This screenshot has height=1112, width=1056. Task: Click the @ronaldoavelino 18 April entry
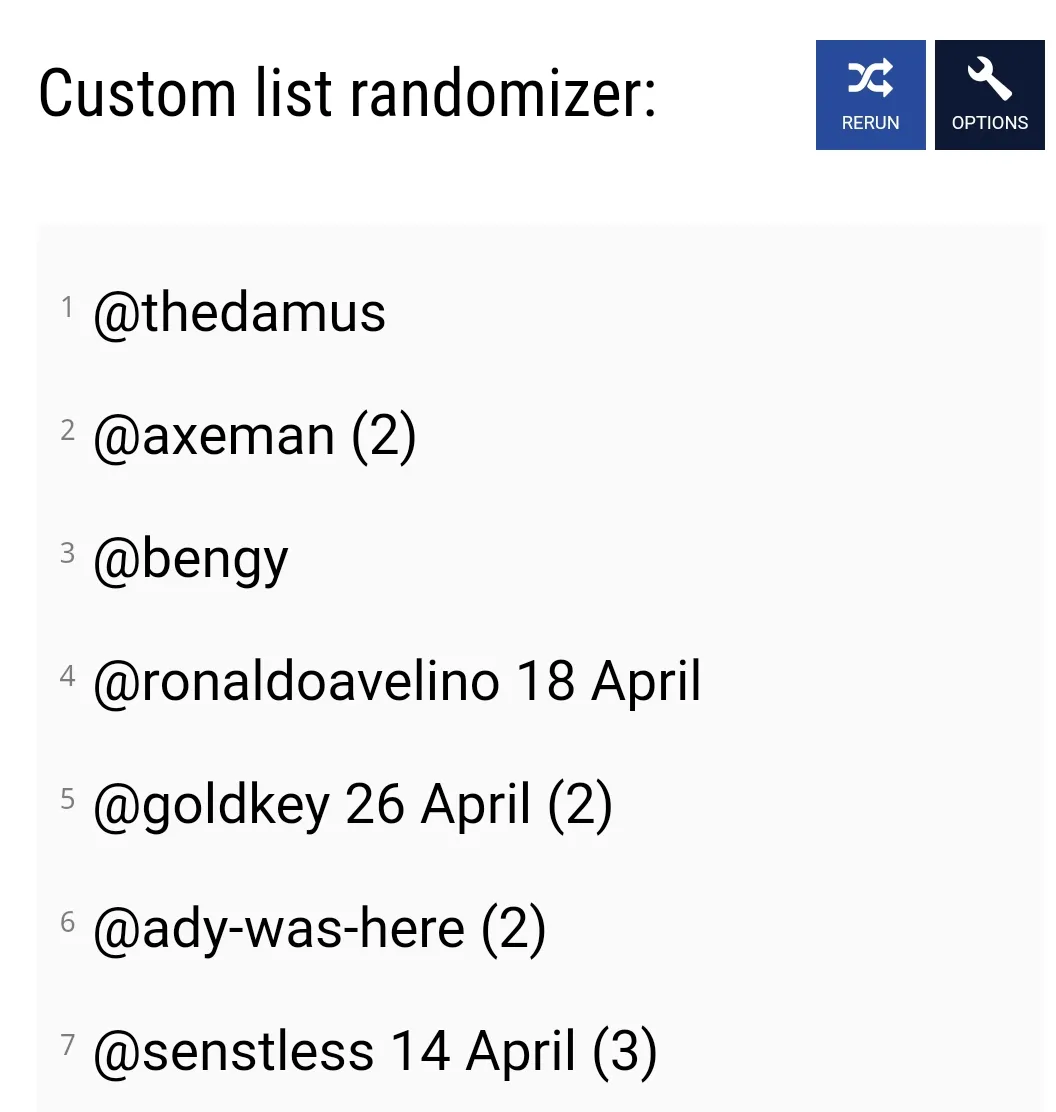tap(398, 681)
